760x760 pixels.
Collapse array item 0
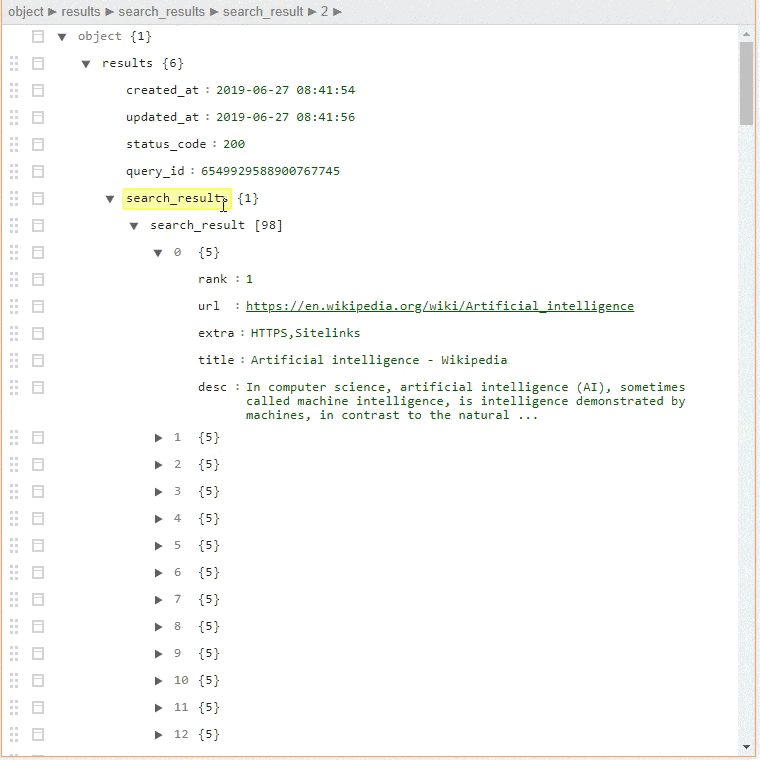tap(158, 253)
